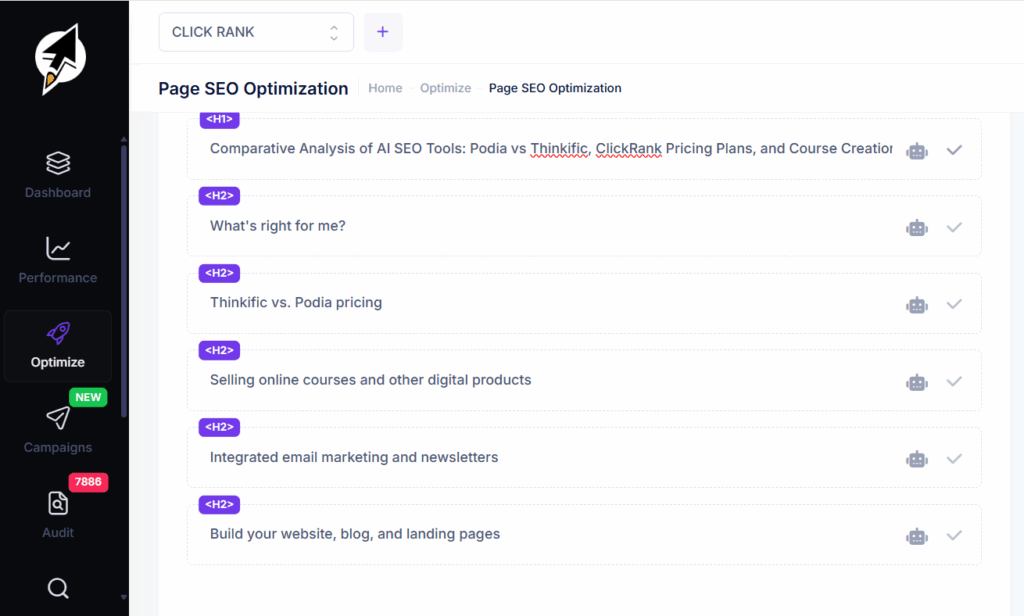The height and width of the screenshot is (616, 1024).
Task: Open the Audit document-search section
Action: pos(57,515)
